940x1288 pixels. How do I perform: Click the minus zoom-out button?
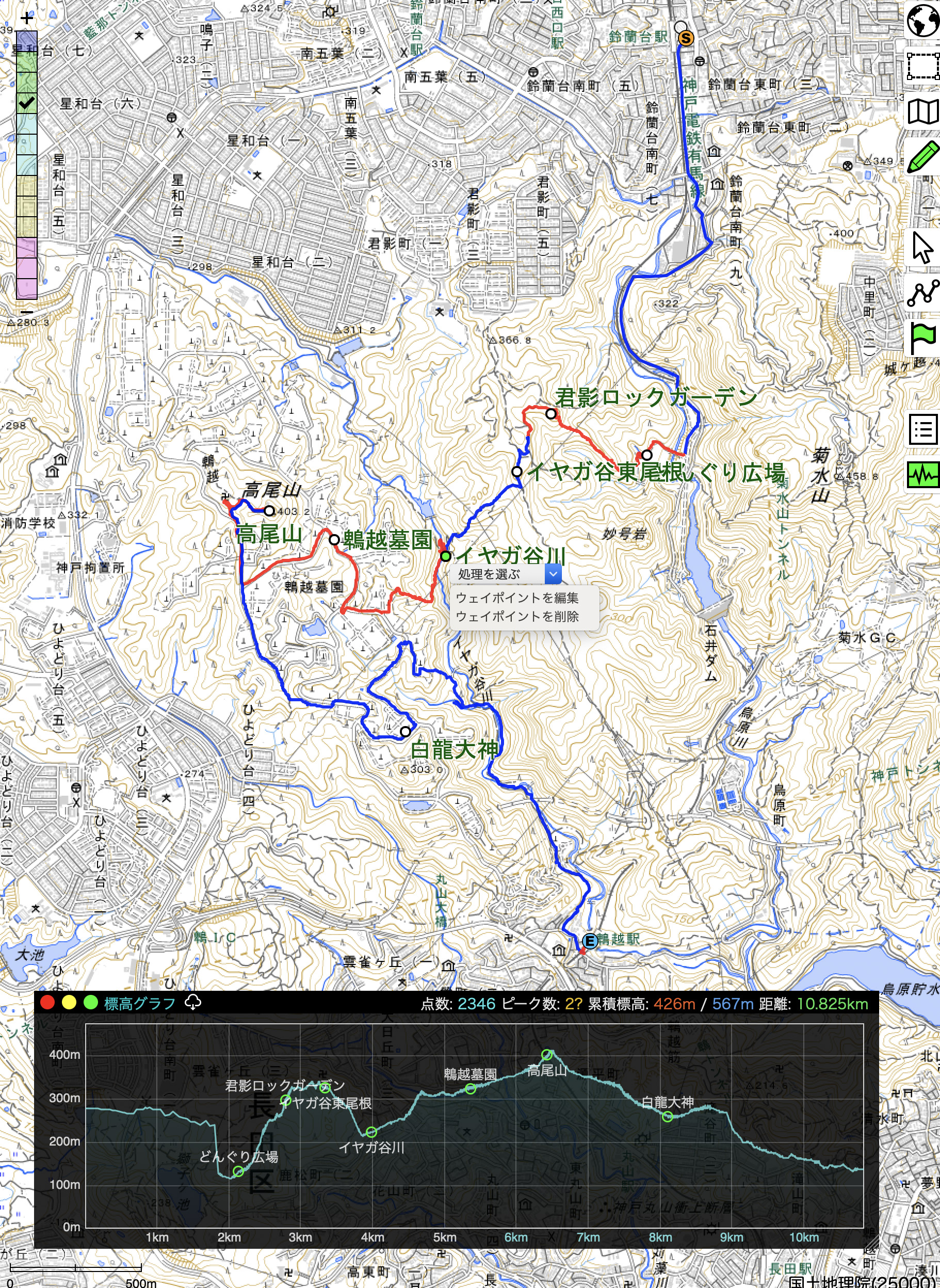click(x=27, y=311)
